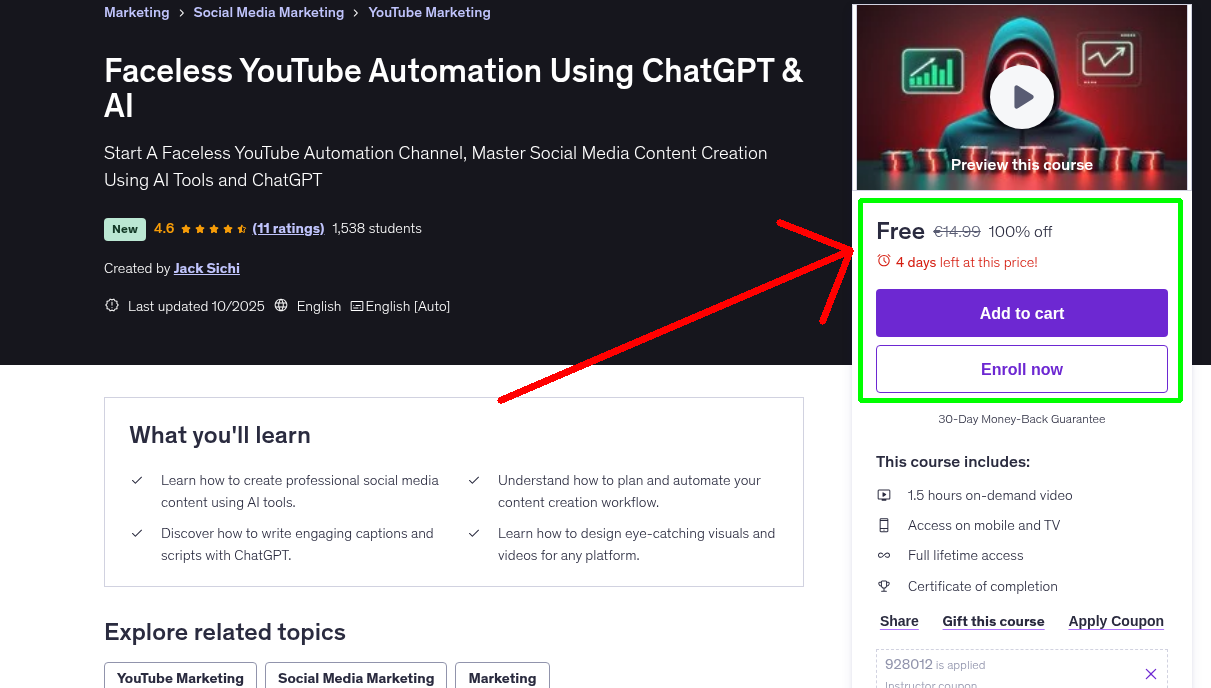The width and height of the screenshot is (1211, 688).
Task: Open the Marketing breadcrumb link
Action: tap(136, 12)
